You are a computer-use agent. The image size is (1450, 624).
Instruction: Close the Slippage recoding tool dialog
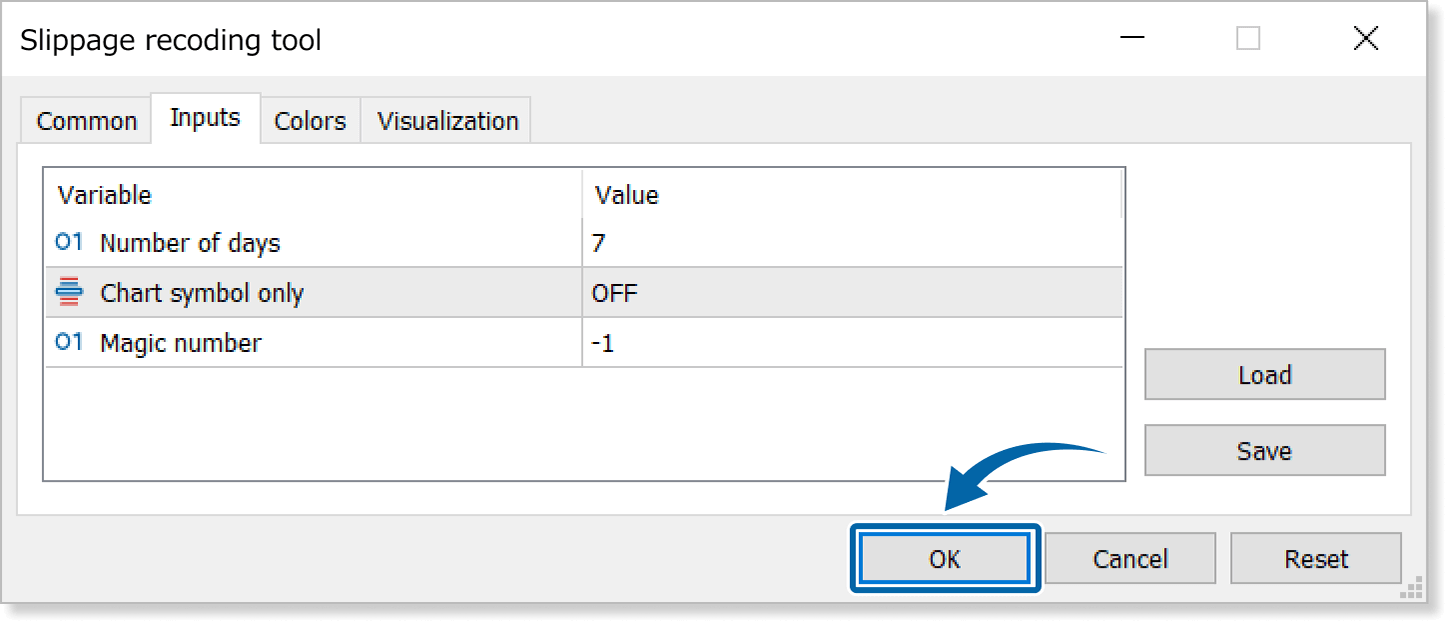1365,40
